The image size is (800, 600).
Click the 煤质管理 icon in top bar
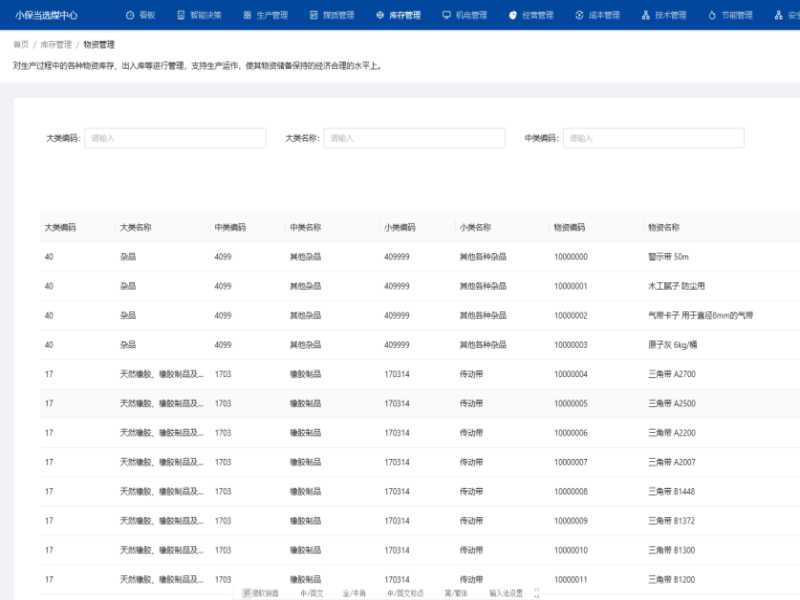point(313,15)
